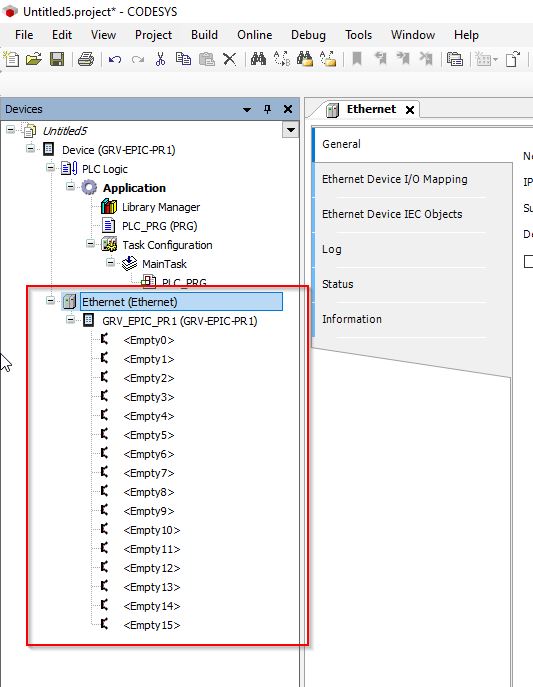Open the Build menu
Viewport: 533px width, 687px height.
pyautogui.click(x=204, y=35)
